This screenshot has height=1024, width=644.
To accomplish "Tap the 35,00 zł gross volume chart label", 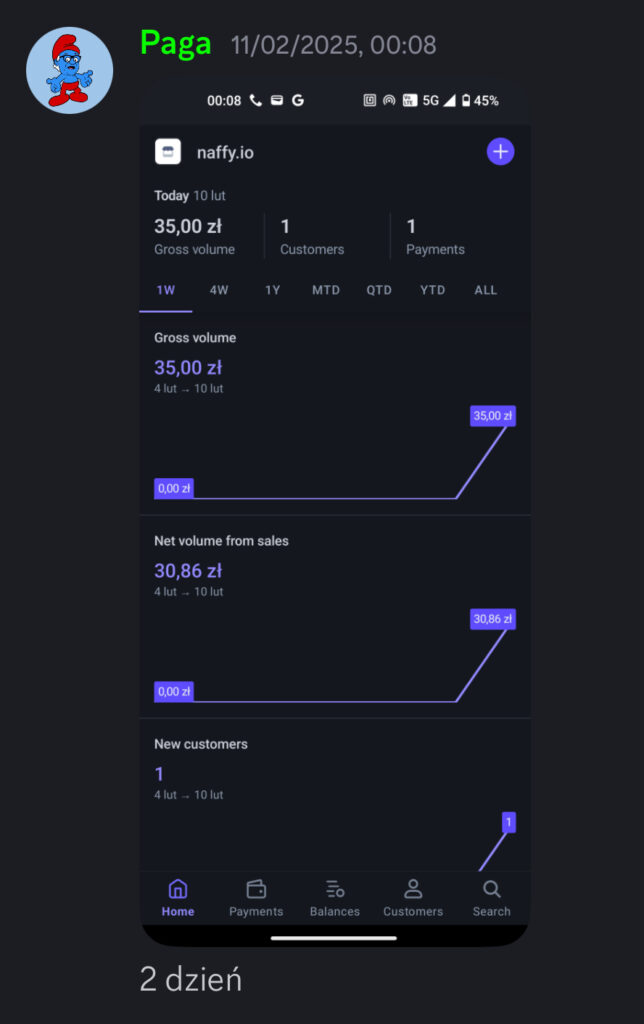I will click(493, 416).
